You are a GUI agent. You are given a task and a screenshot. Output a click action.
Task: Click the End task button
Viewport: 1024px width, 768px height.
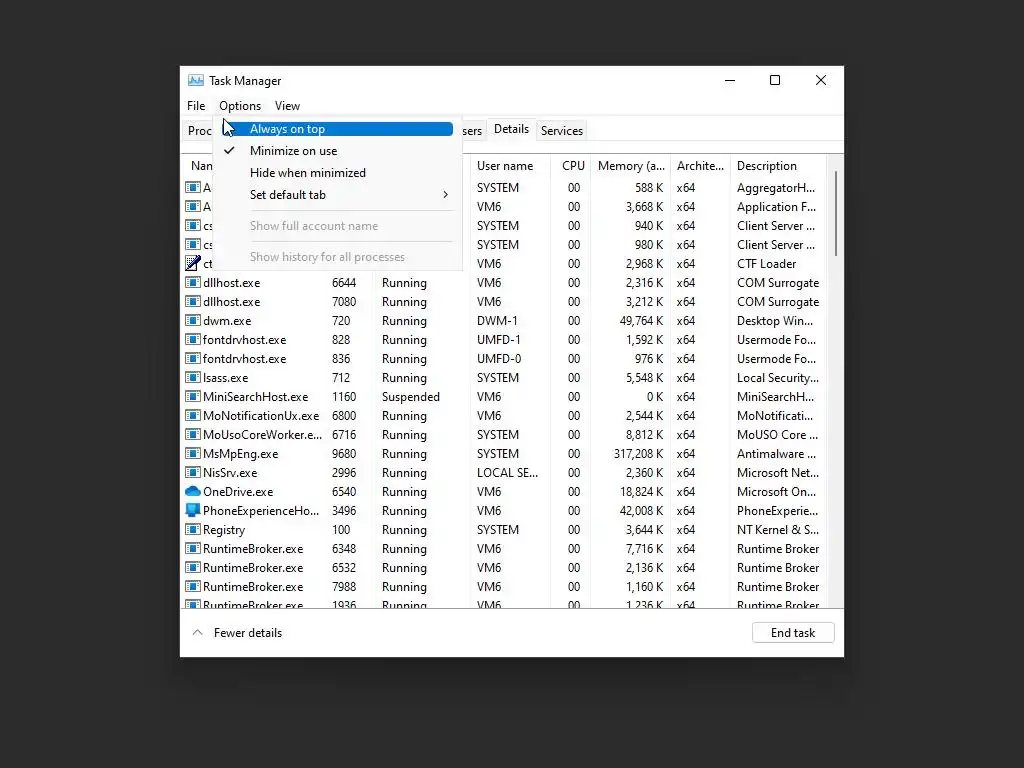(x=793, y=632)
